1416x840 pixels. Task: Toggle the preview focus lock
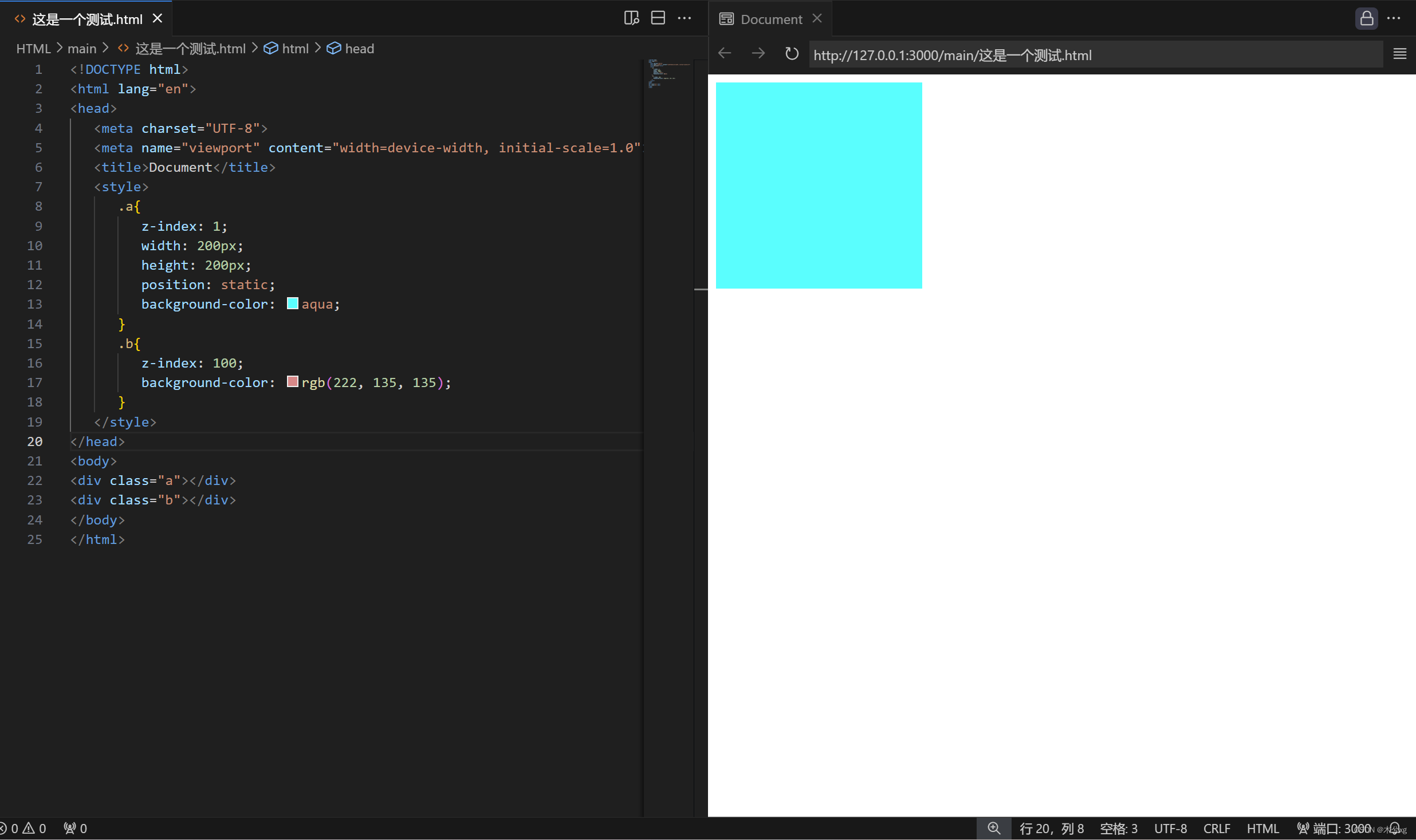click(x=1367, y=18)
